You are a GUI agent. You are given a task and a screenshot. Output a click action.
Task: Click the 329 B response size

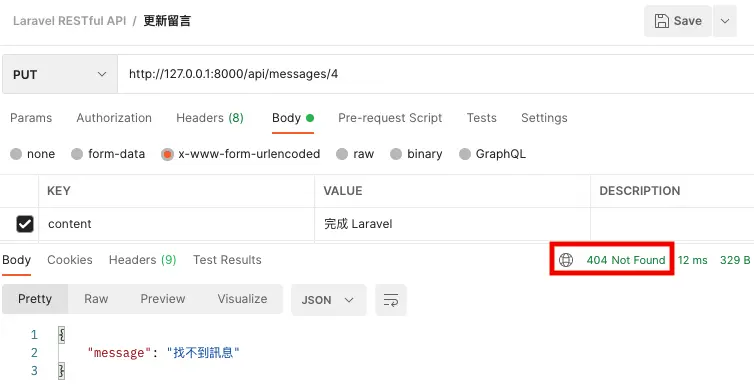point(735,260)
